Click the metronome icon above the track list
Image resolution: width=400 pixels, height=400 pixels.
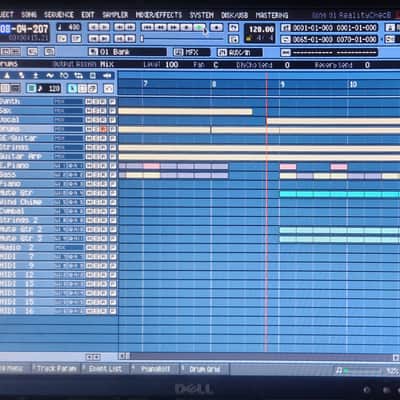(x=7, y=76)
